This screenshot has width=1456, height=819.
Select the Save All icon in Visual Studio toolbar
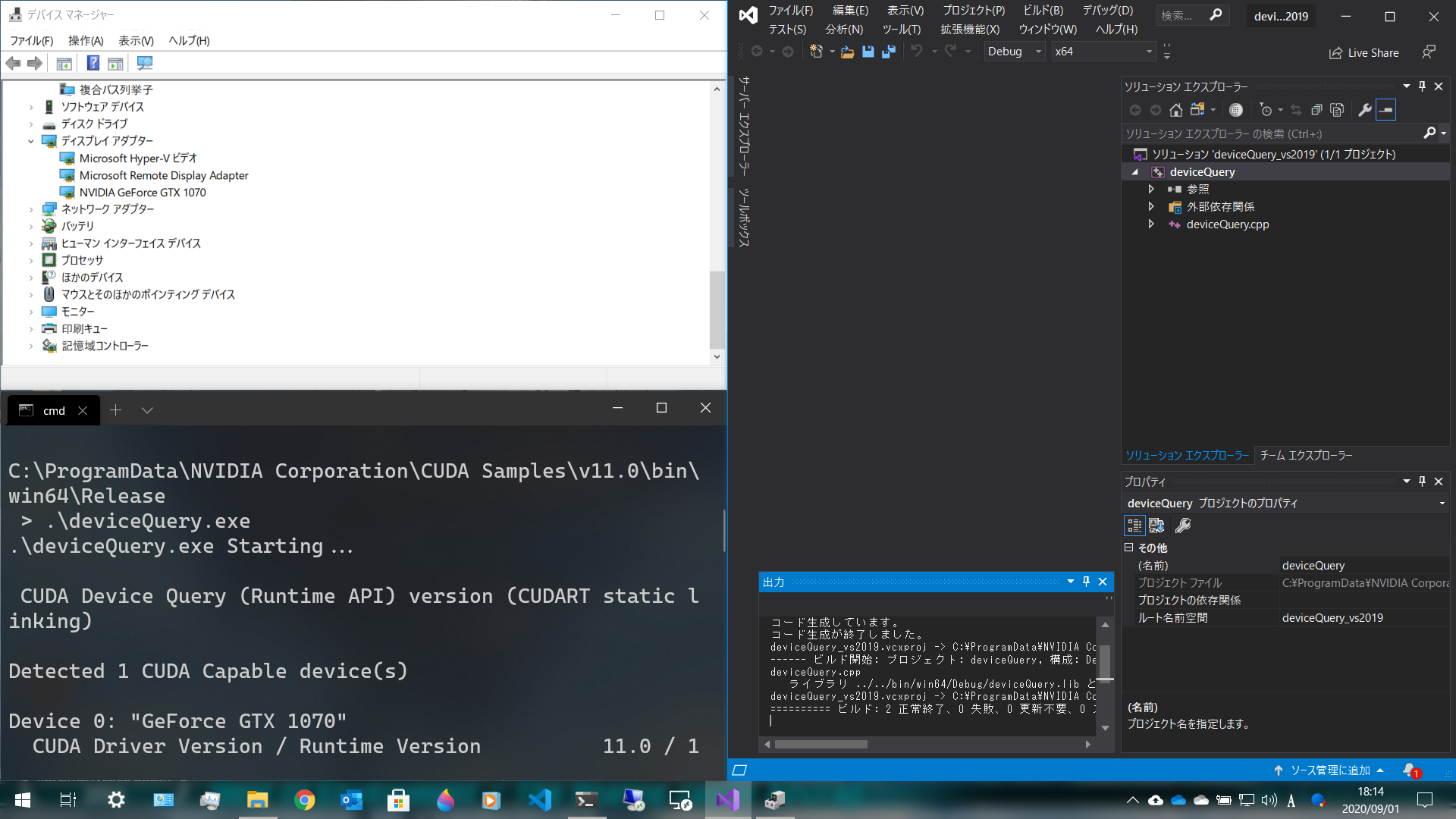coord(887,52)
